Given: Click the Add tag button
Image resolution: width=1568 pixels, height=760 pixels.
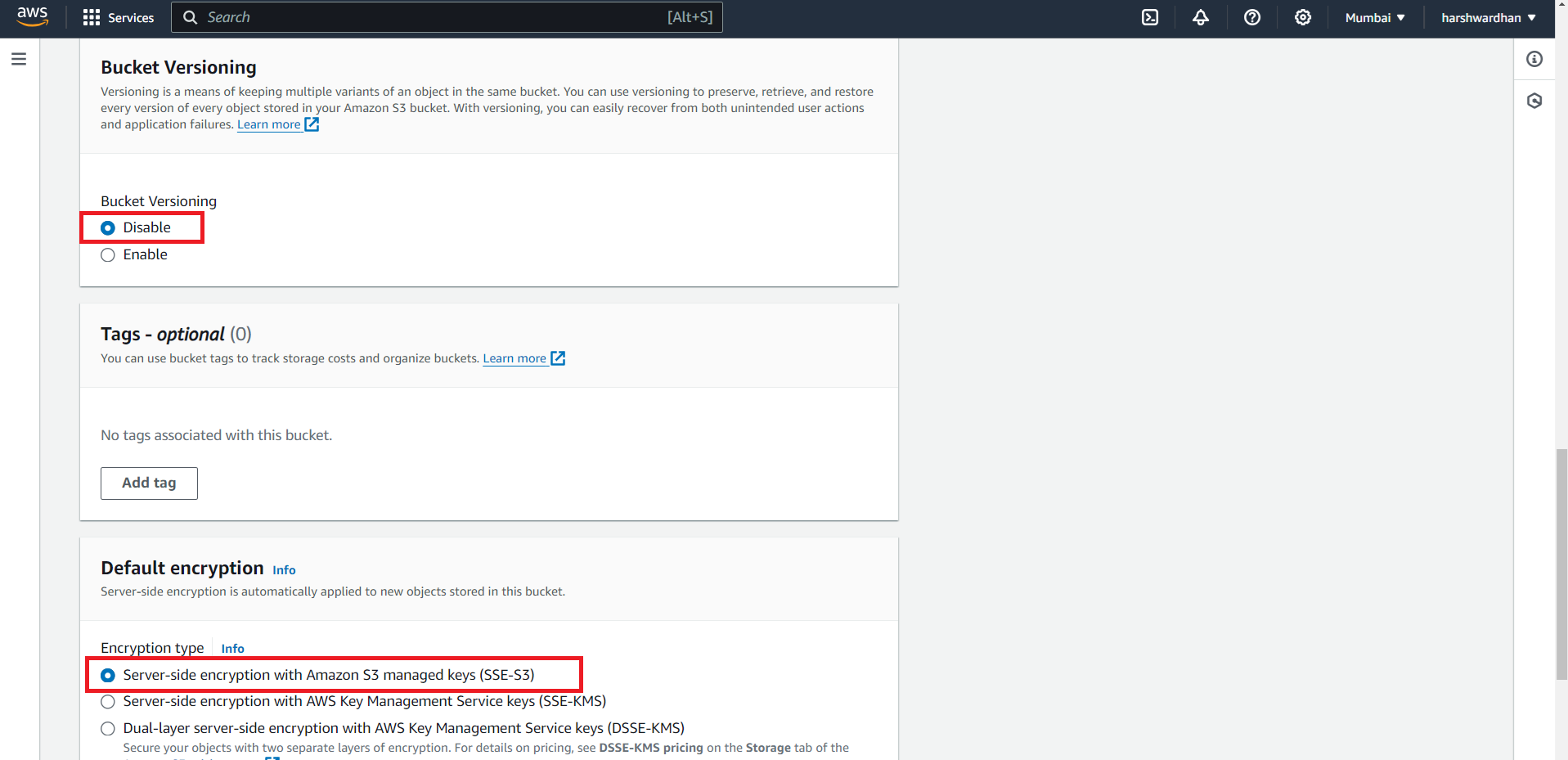Looking at the screenshot, I should (x=149, y=483).
